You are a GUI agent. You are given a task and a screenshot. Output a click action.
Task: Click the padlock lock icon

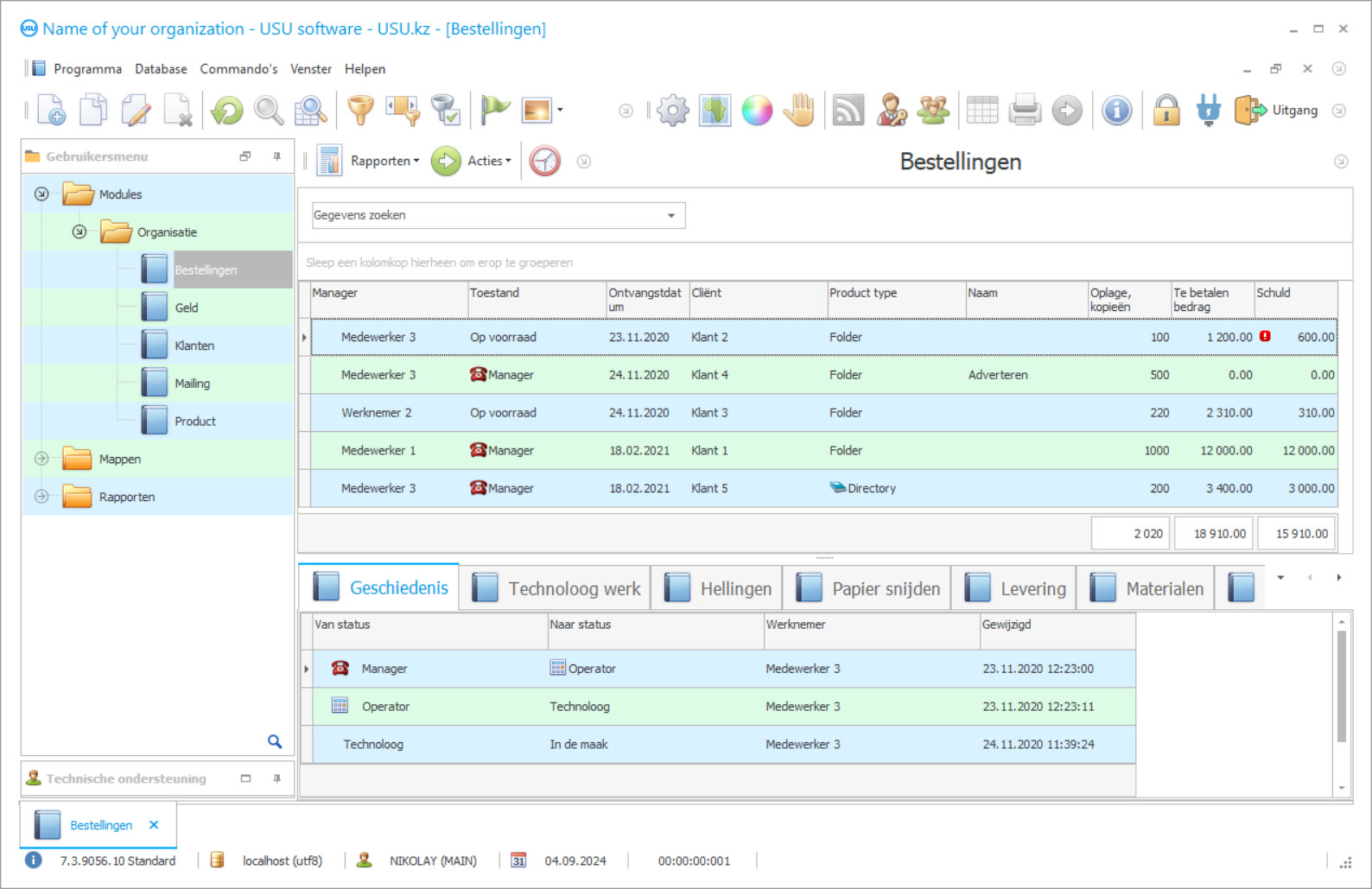[1166, 111]
